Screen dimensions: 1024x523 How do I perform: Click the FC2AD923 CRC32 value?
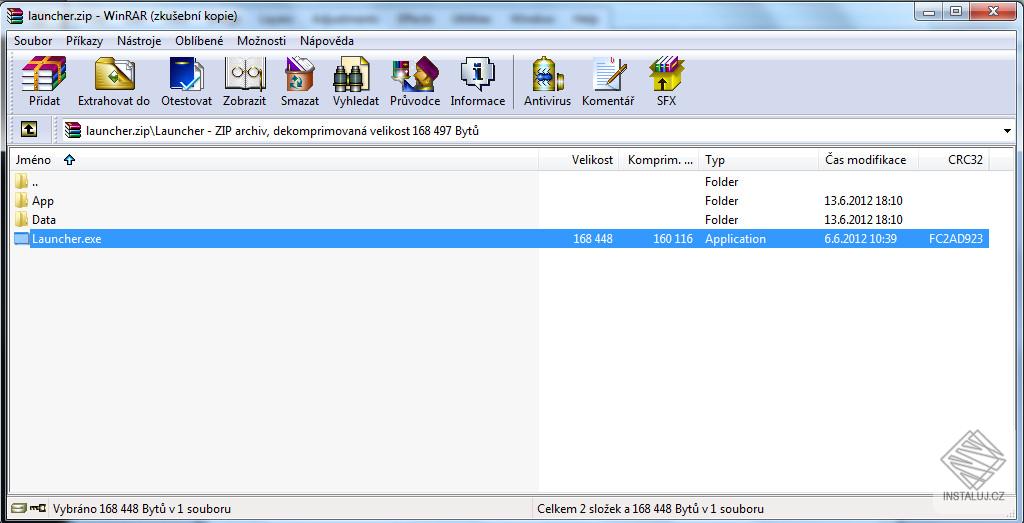[x=955, y=239]
